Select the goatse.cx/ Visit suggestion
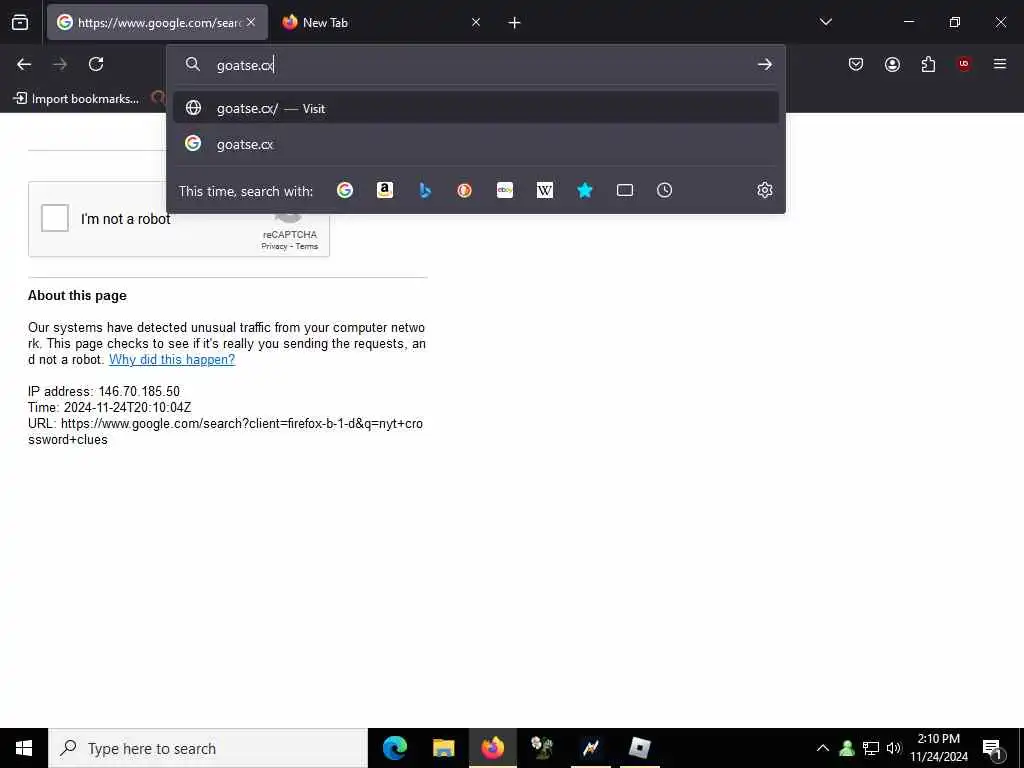 coord(476,108)
